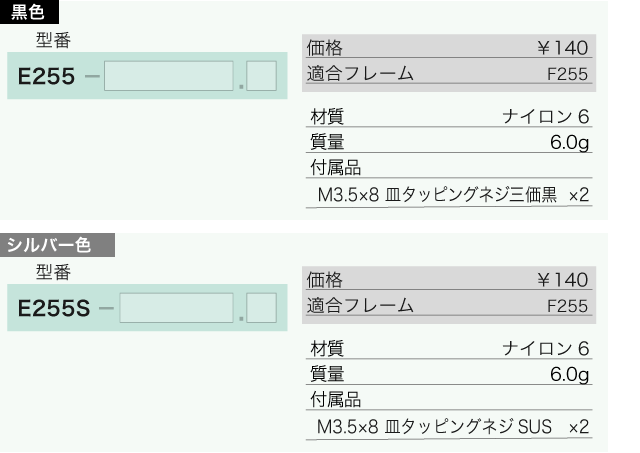Click the small suffix box in the E255S row
The height and width of the screenshot is (453, 640).
point(261,308)
